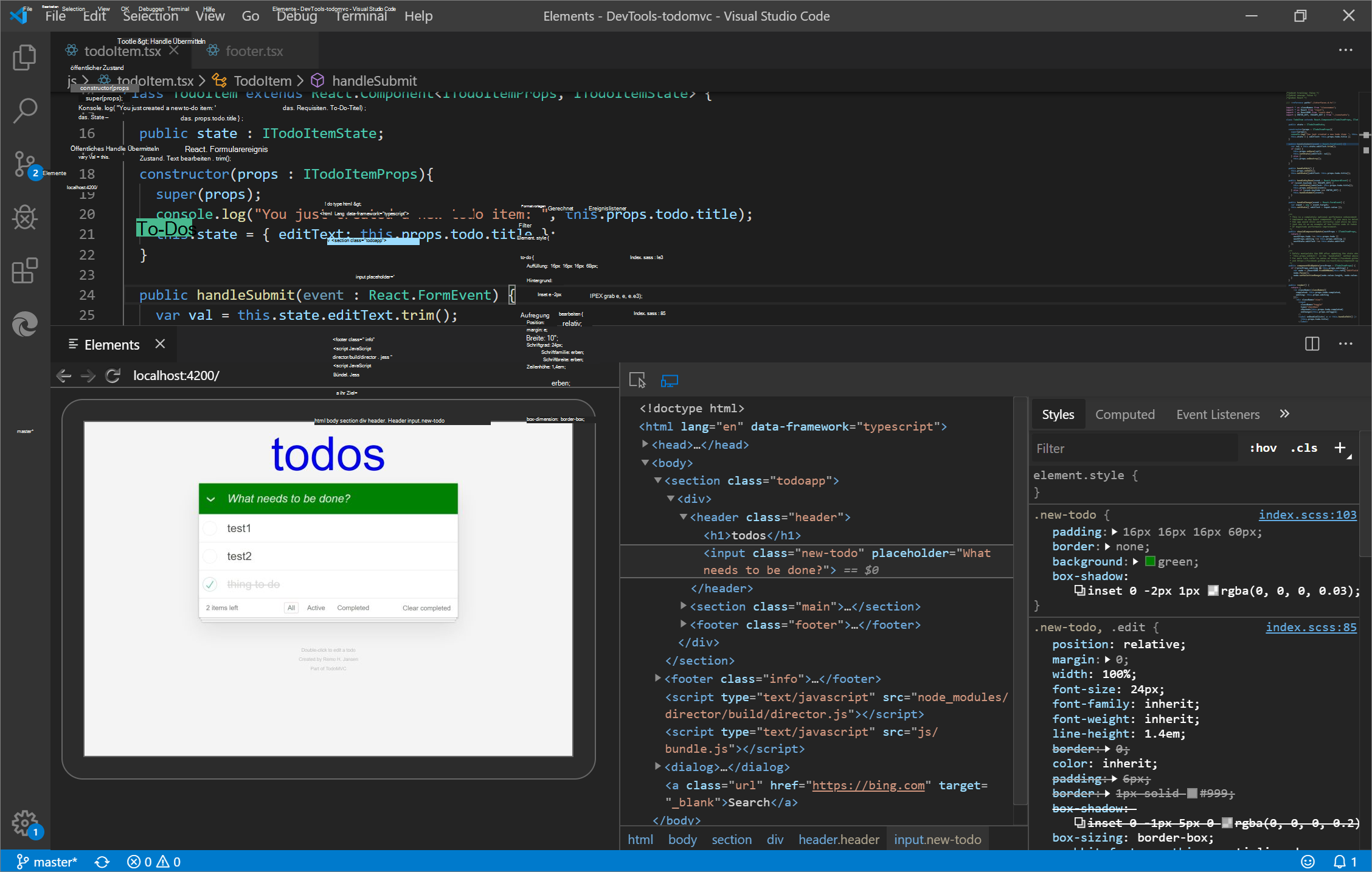Split the Elements editor panel
Viewport: 1372px width, 872px height.
[x=1312, y=344]
